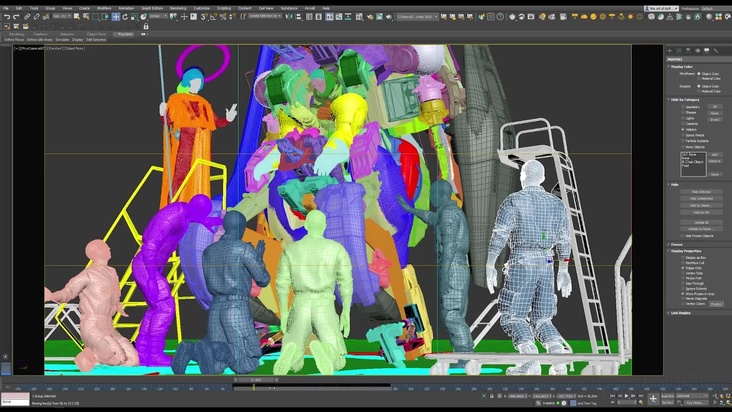Open the Display command panel tab

pos(707,50)
